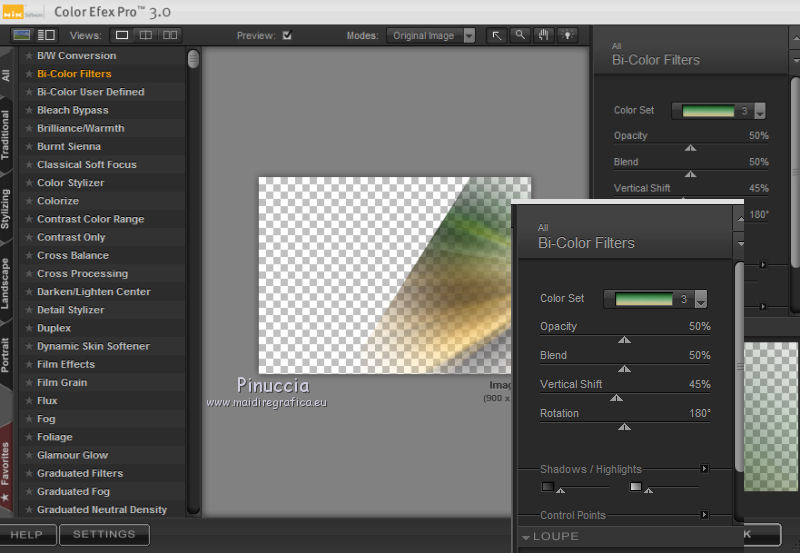Open the Modes dropdown showing Original Image
800x553 pixels.
pos(431,36)
